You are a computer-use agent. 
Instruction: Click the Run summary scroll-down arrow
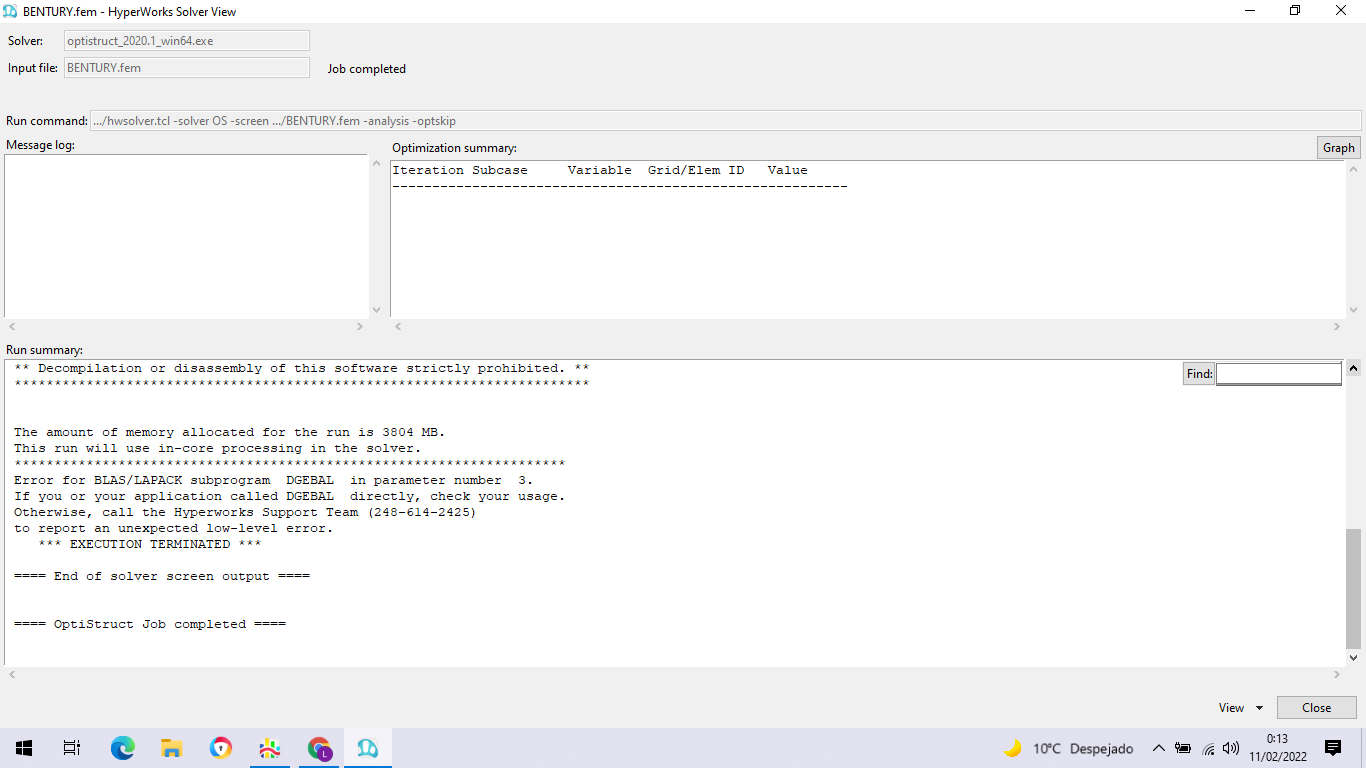click(1354, 658)
